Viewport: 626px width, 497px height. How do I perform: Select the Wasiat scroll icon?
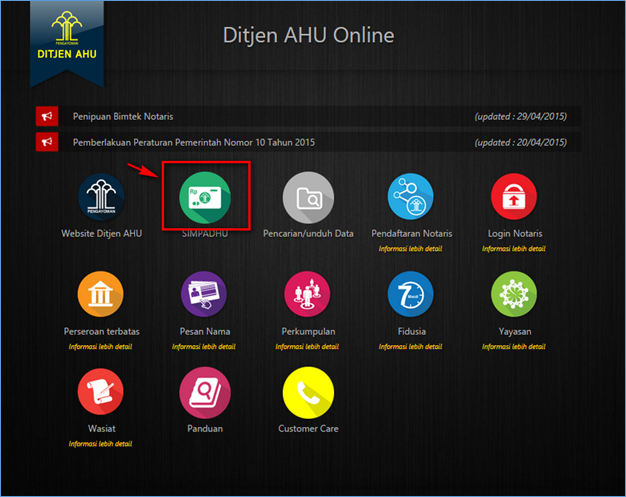101,393
